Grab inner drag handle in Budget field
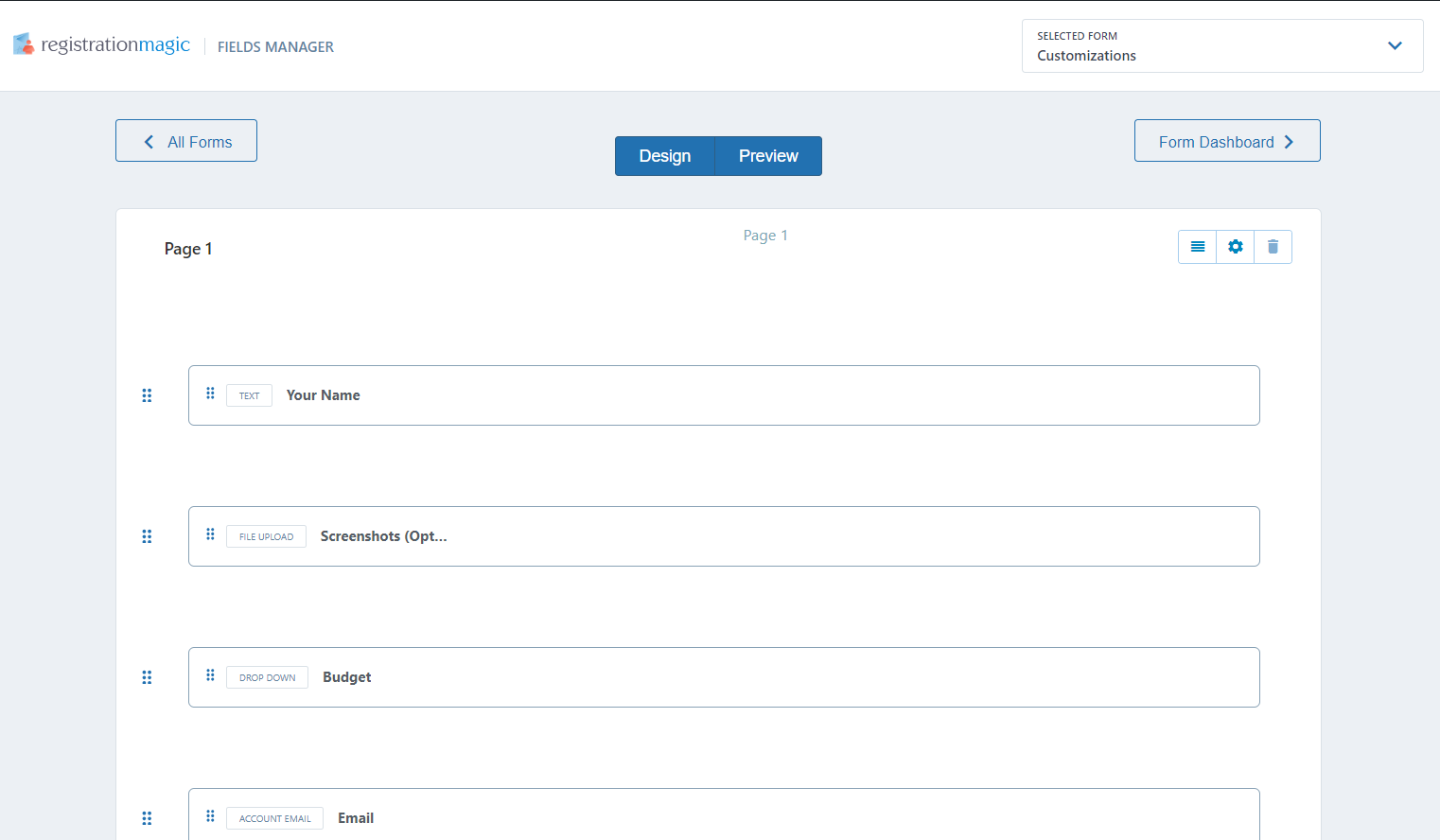 210,675
